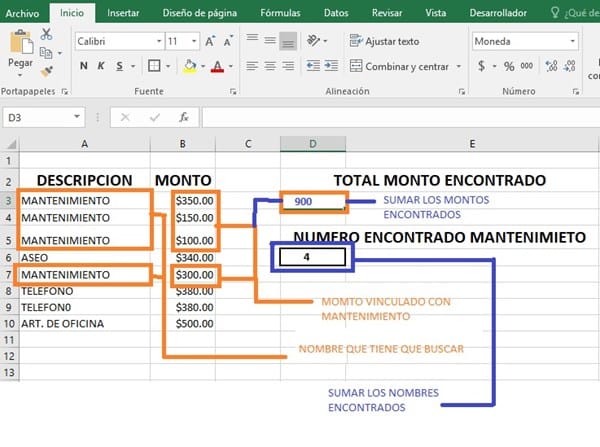Toggle bold formatting (N)
Screen dimensions: 600x447
pyautogui.click(x=83, y=66)
